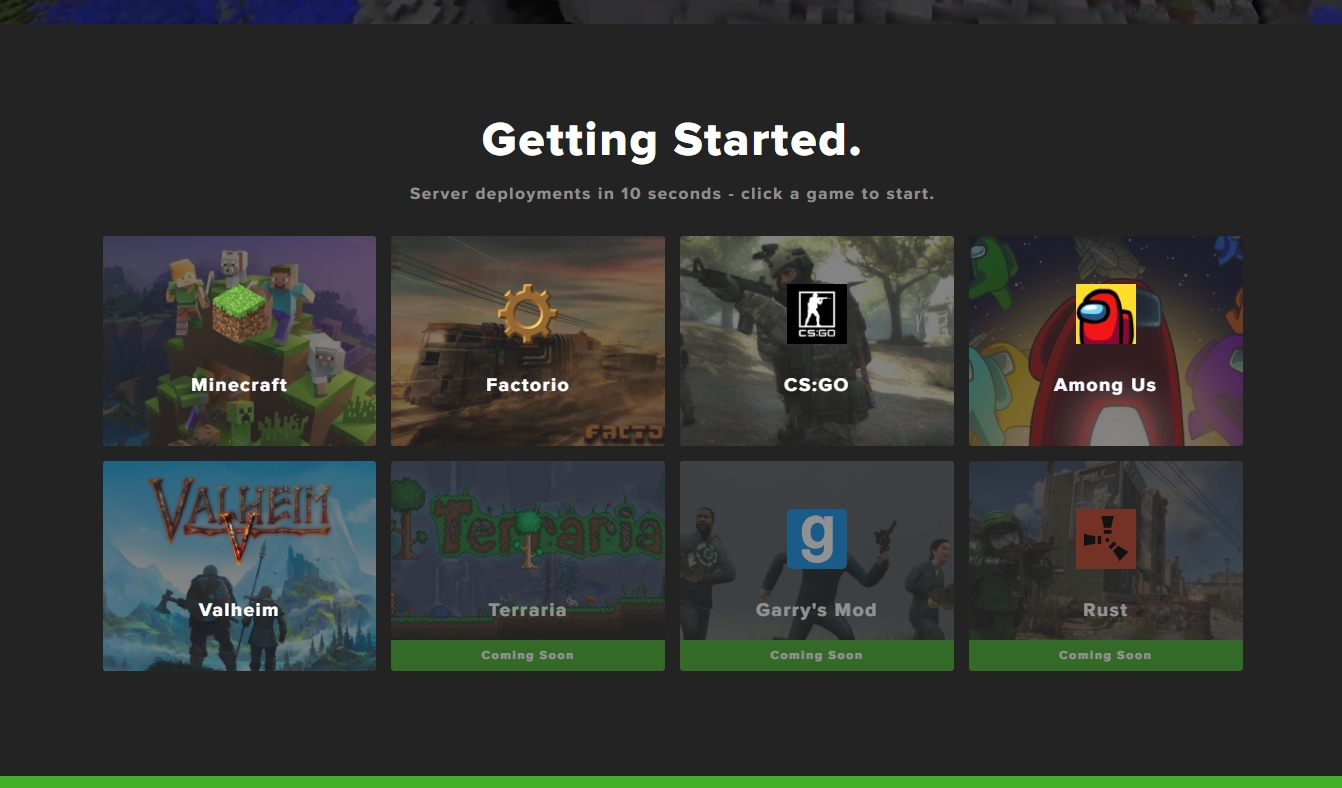Open the CS:GO server label

pos(816,385)
